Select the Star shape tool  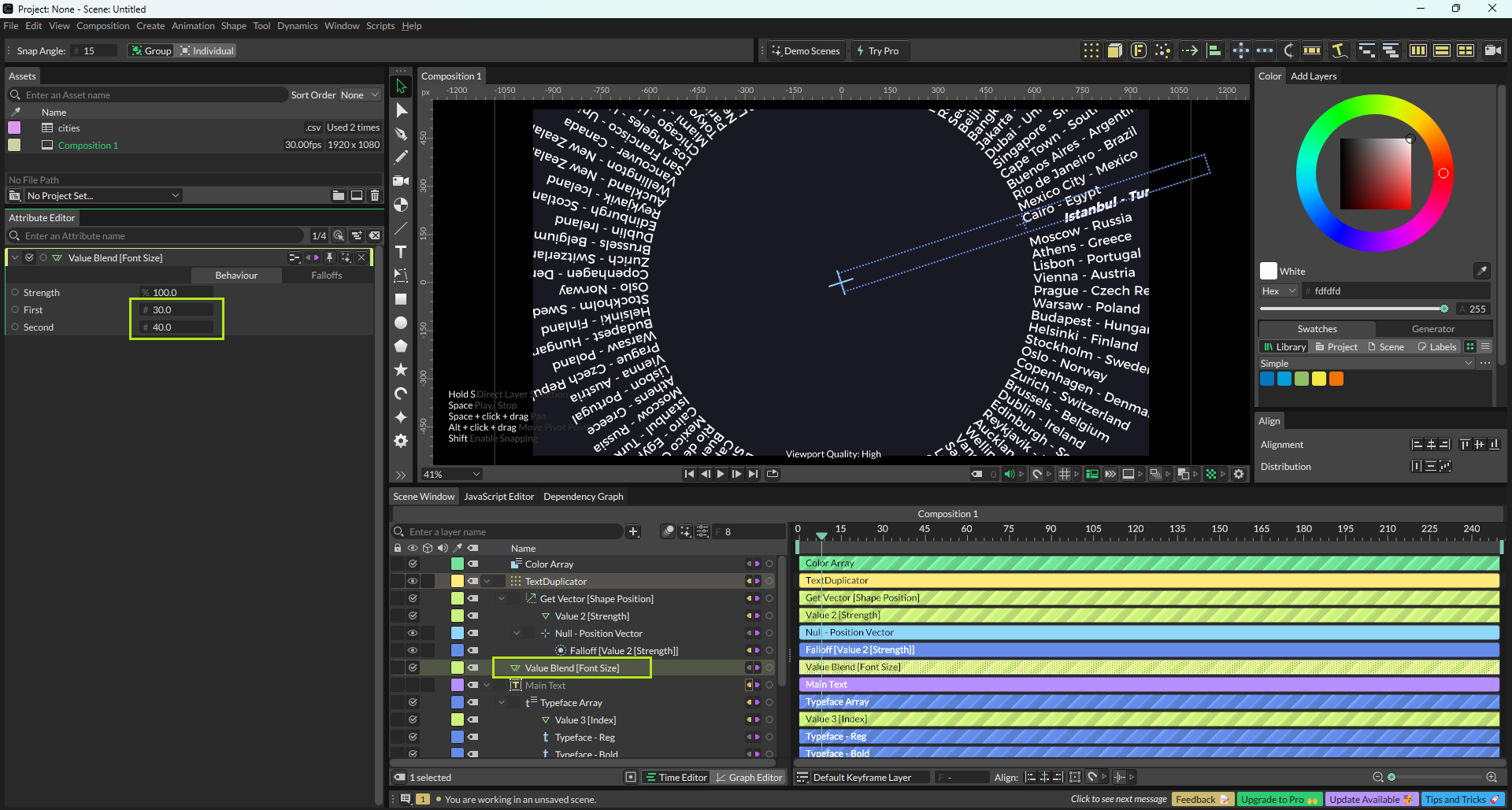tap(401, 369)
